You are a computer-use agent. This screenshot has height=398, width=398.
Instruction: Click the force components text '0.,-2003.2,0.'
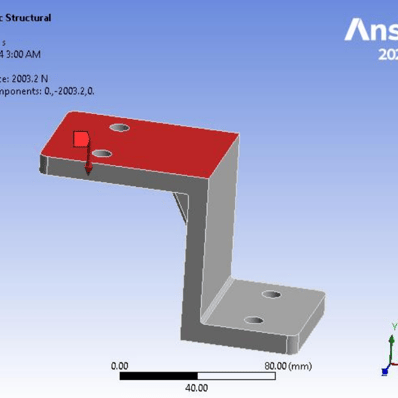[69, 91]
